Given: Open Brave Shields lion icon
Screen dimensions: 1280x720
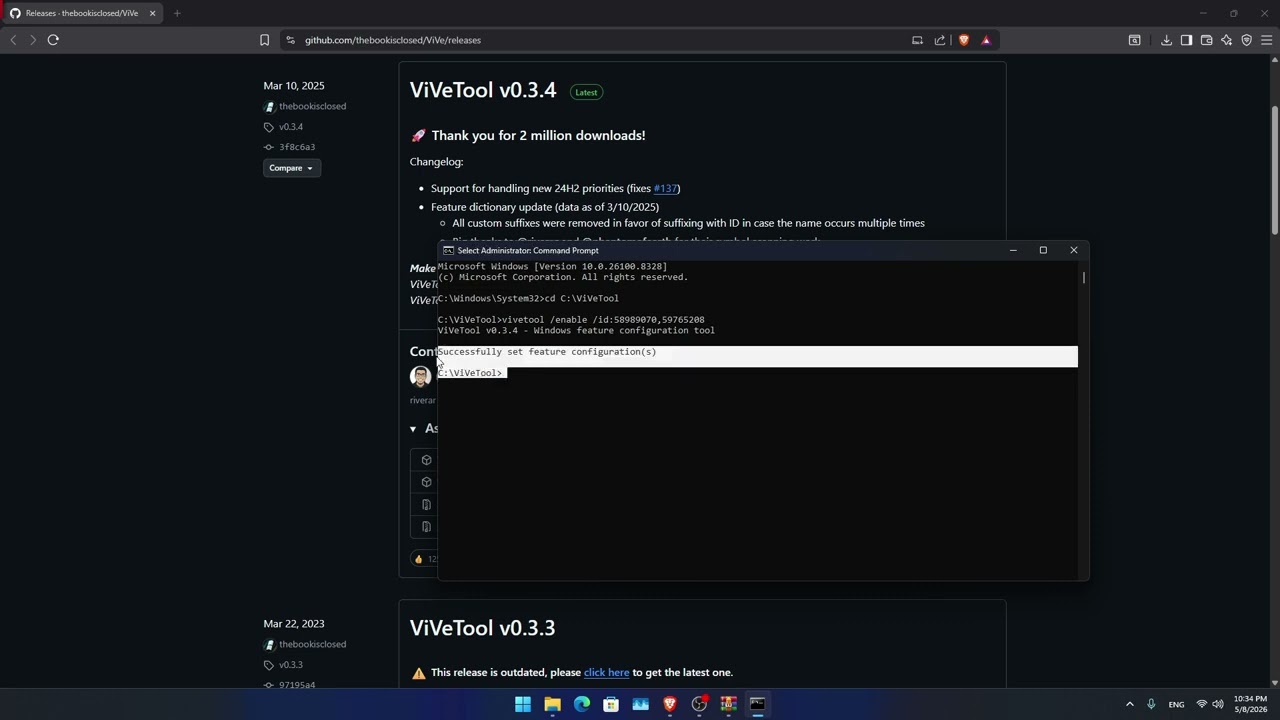Looking at the screenshot, I should pos(964,40).
